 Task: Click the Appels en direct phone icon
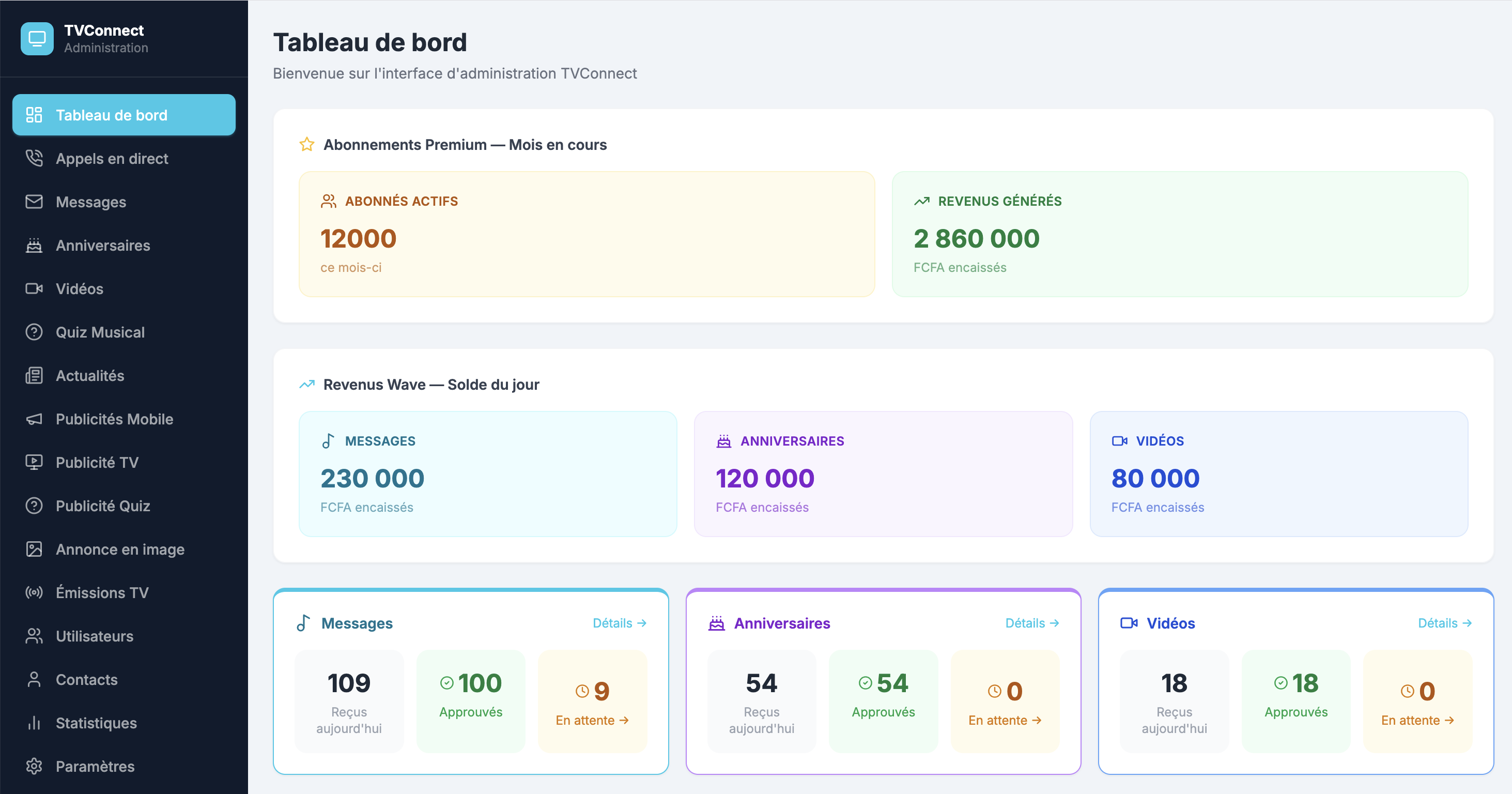[x=34, y=159]
